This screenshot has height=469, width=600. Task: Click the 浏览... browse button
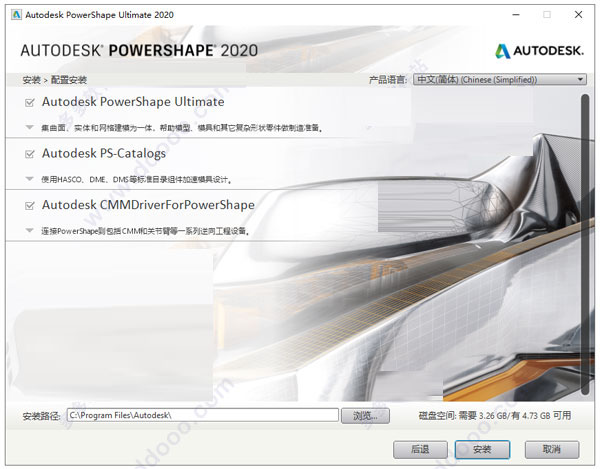coord(365,415)
